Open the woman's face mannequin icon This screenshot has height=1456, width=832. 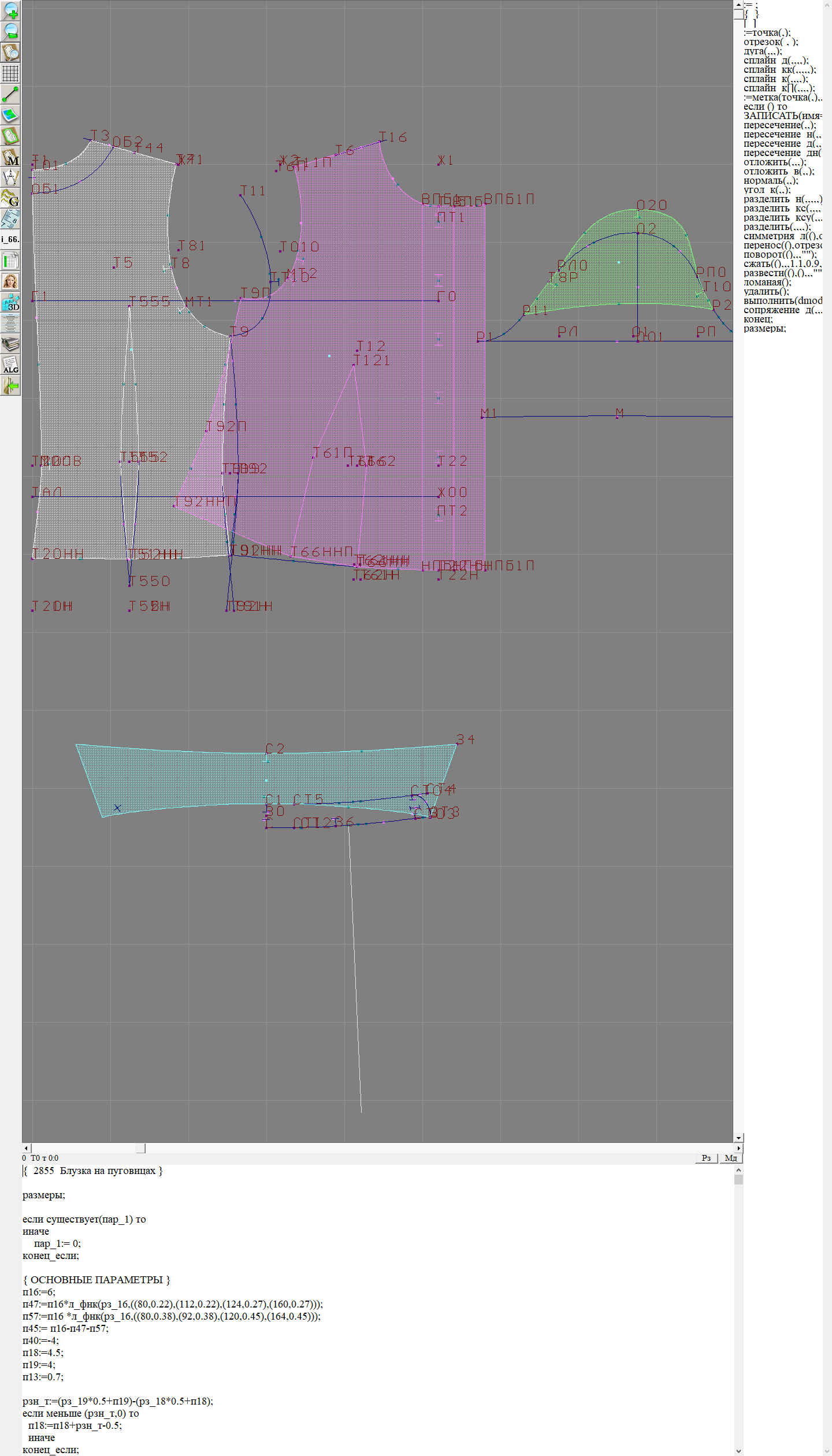tap(10, 281)
